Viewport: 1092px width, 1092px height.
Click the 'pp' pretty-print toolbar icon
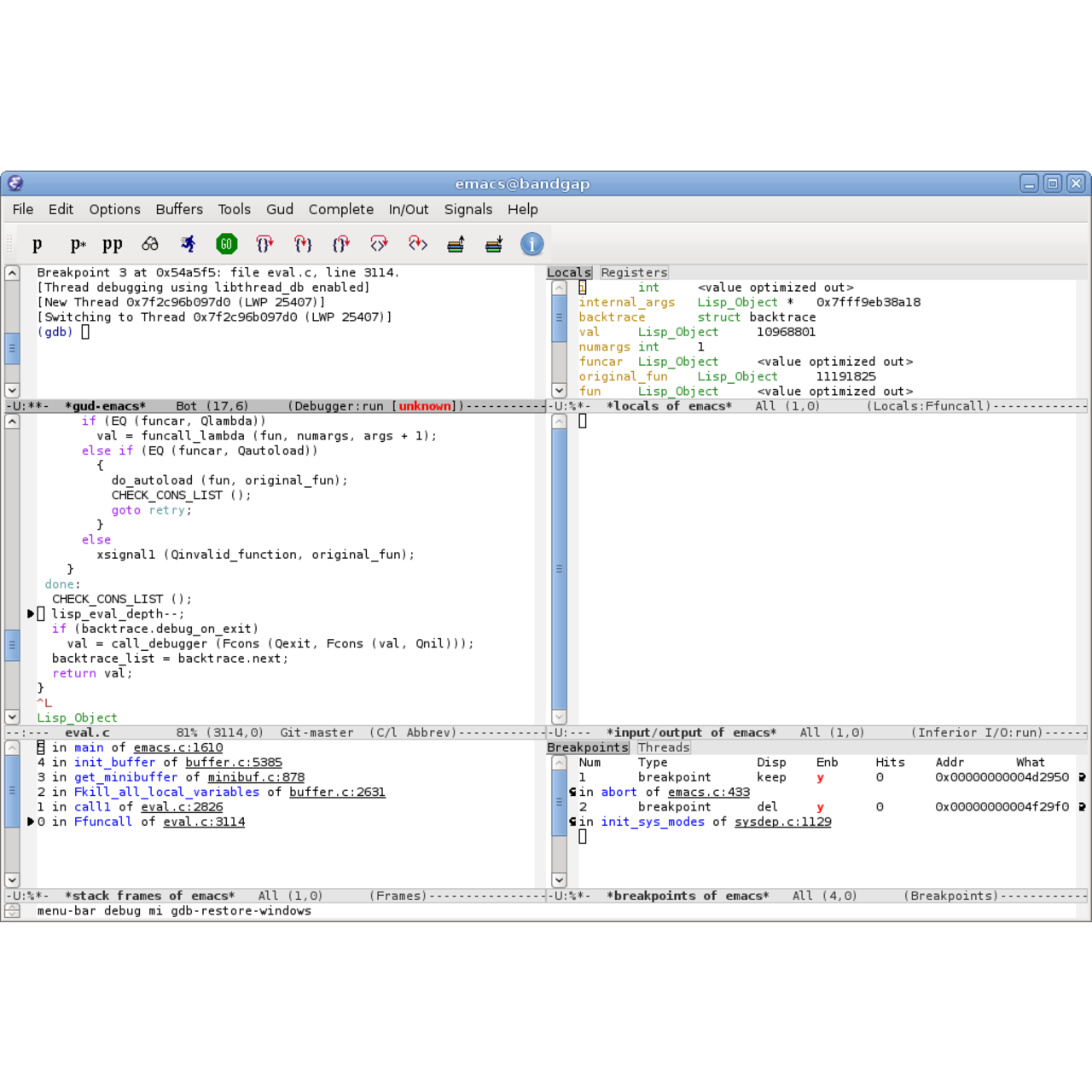coord(113,245)
